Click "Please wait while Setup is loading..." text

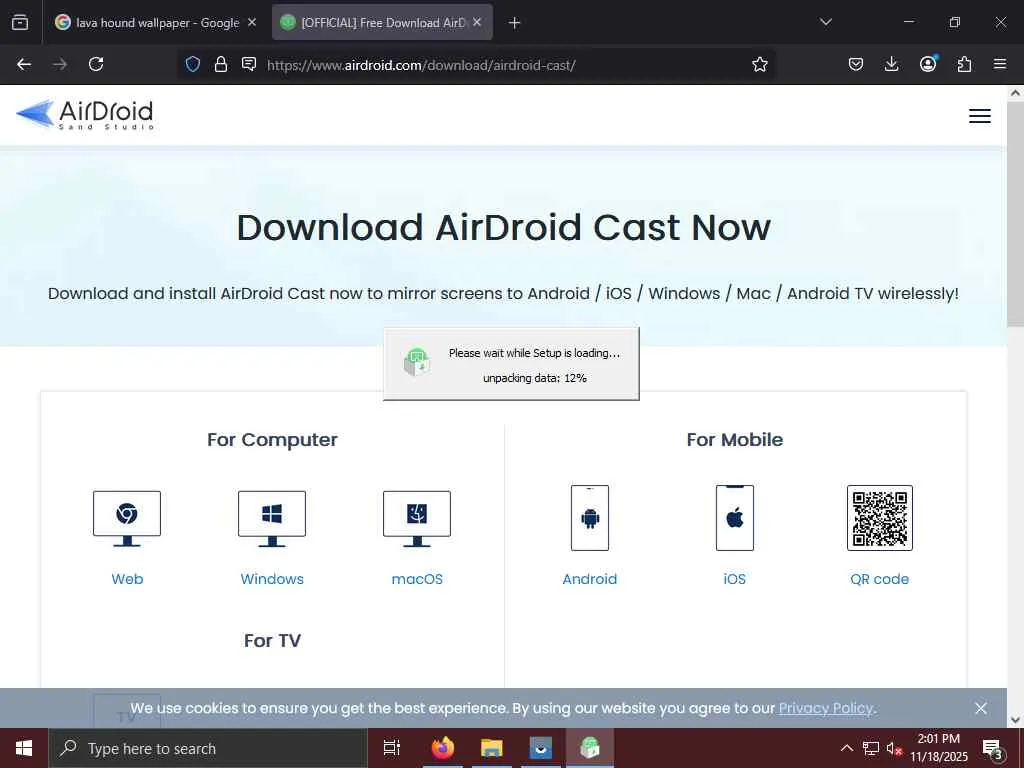534,353
